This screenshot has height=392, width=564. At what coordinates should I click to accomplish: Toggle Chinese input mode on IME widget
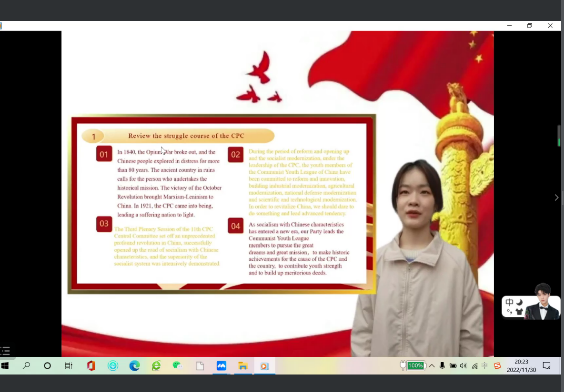(x=509, y=302)
